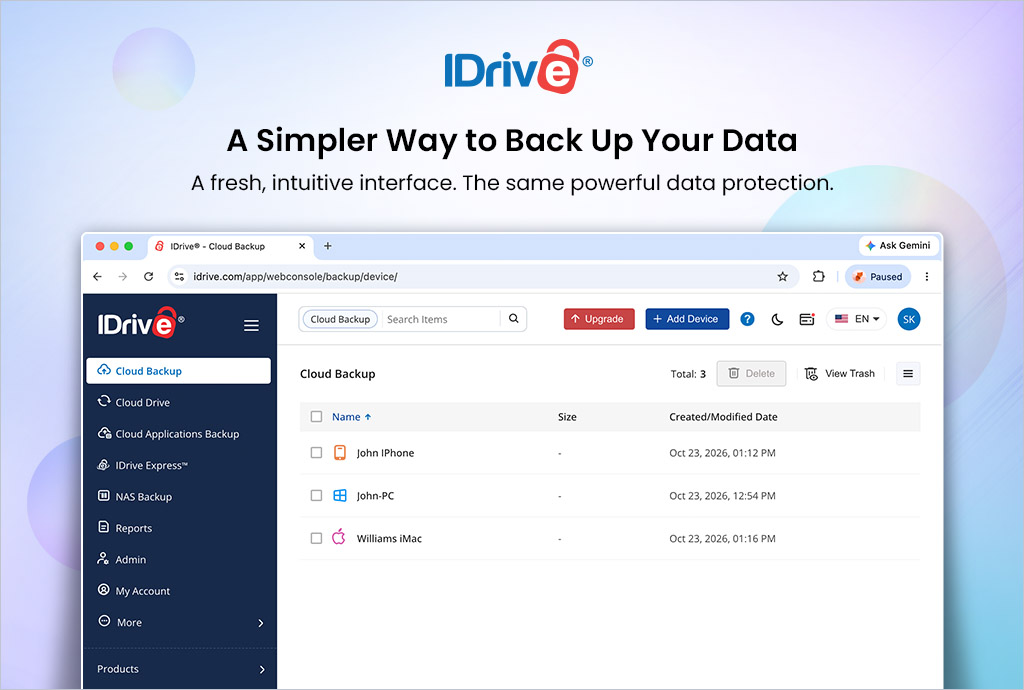
Task: Reload the page with the refresh icon
Action: point(148,277)
